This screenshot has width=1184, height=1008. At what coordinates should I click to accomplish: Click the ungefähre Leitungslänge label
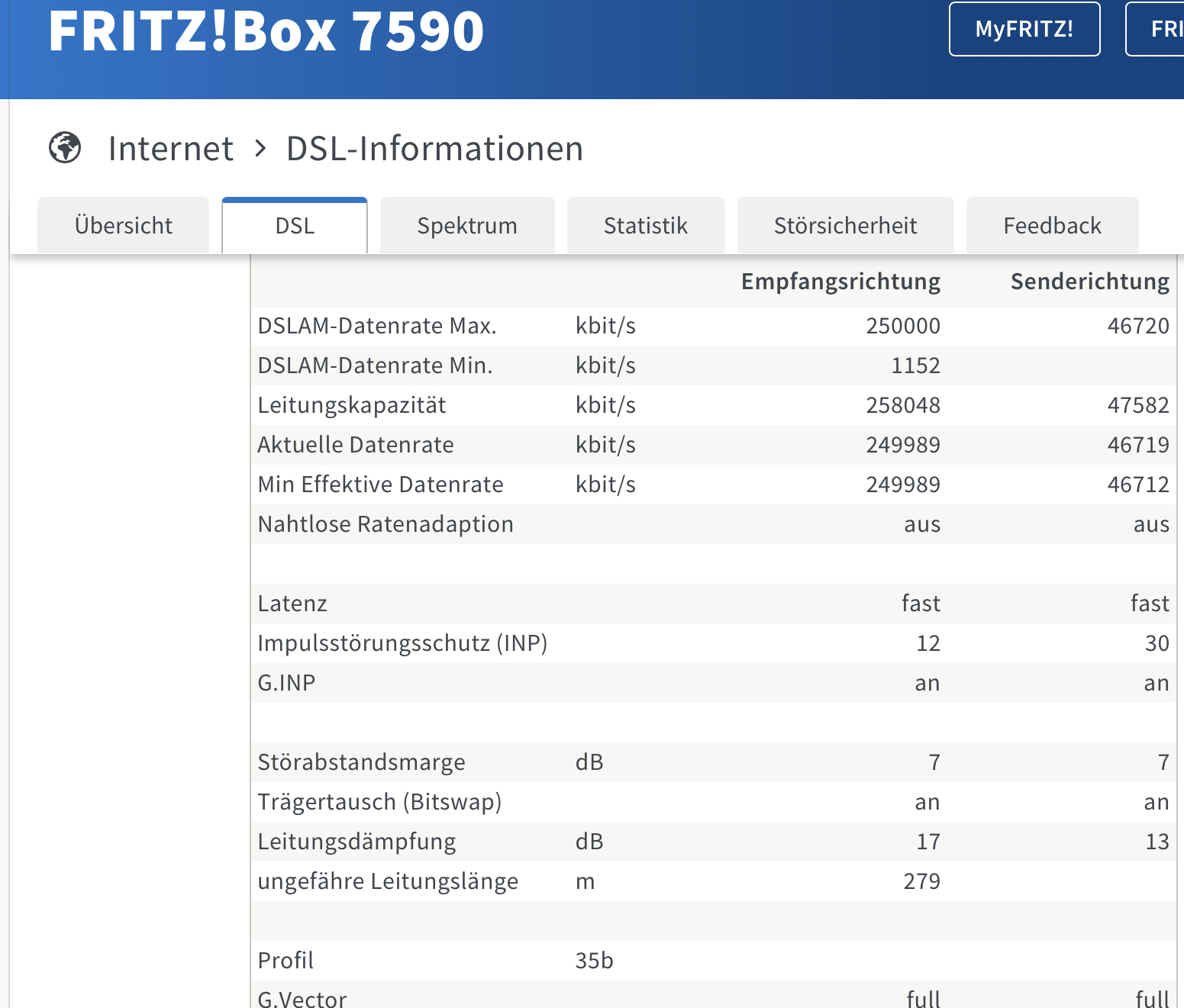tap(388, 881)
